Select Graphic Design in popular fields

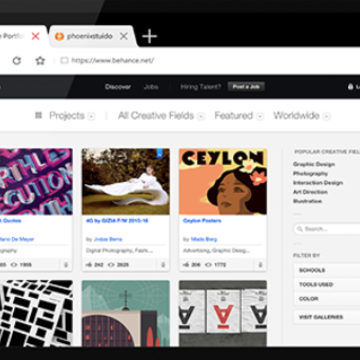click(314, 164)
